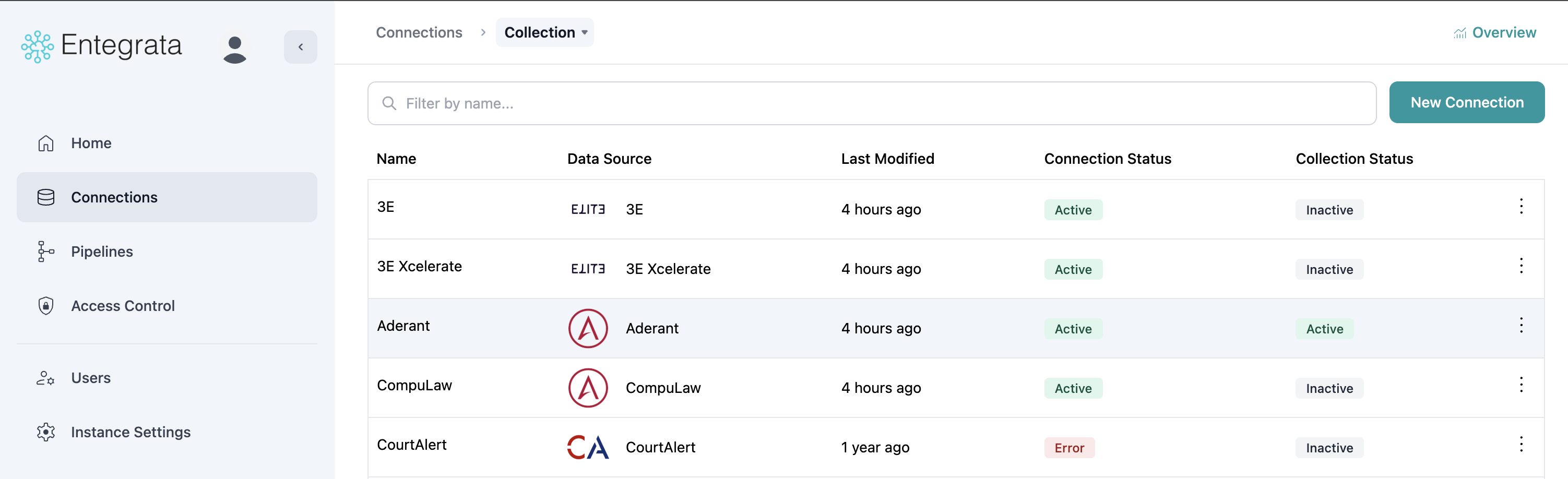Click the CourtAlert CA logo
The width and height of the screenshot is (1568, 479).
click(x=588, y=447)
